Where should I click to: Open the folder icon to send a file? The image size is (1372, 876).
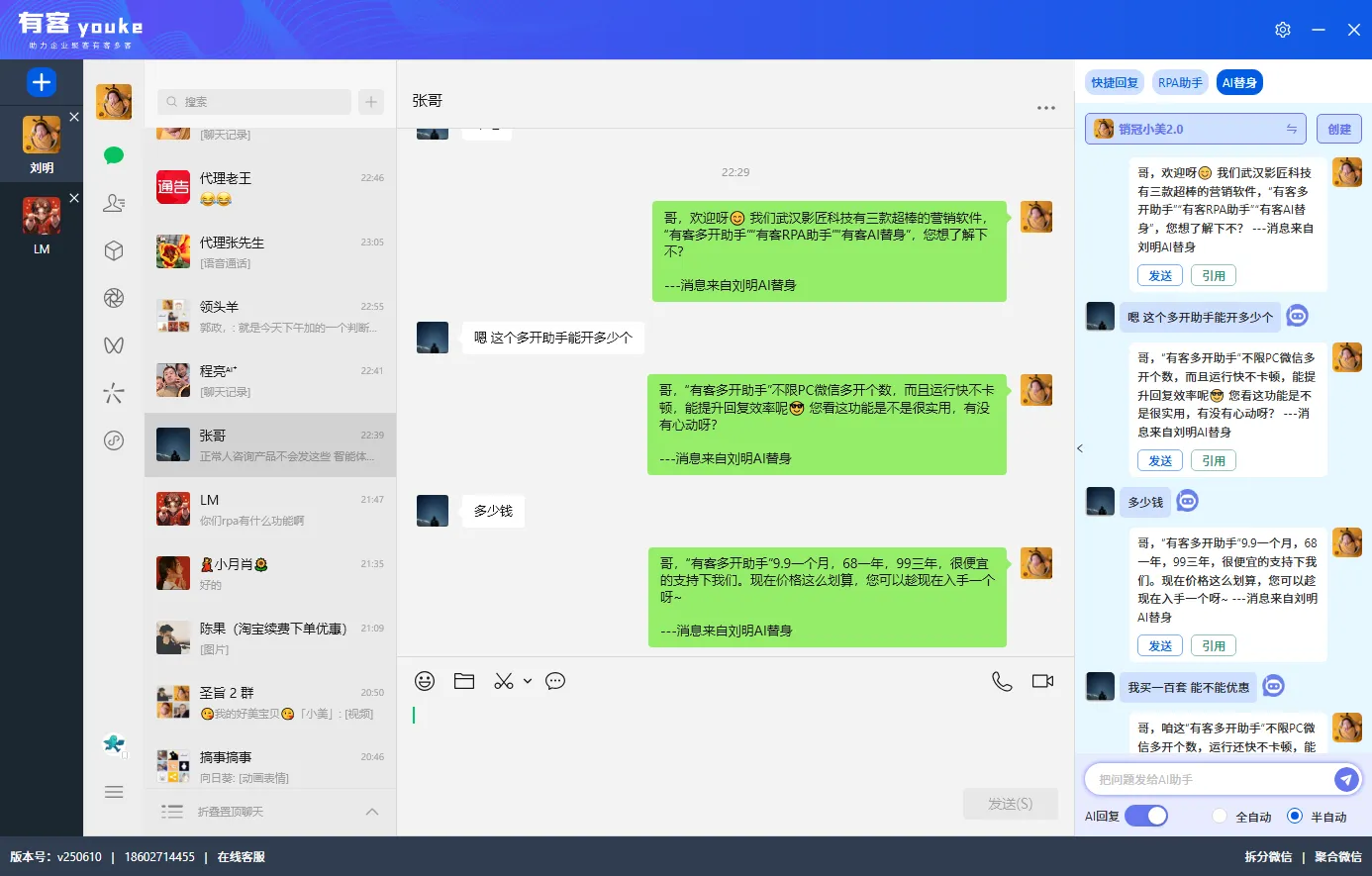point(464,681)
